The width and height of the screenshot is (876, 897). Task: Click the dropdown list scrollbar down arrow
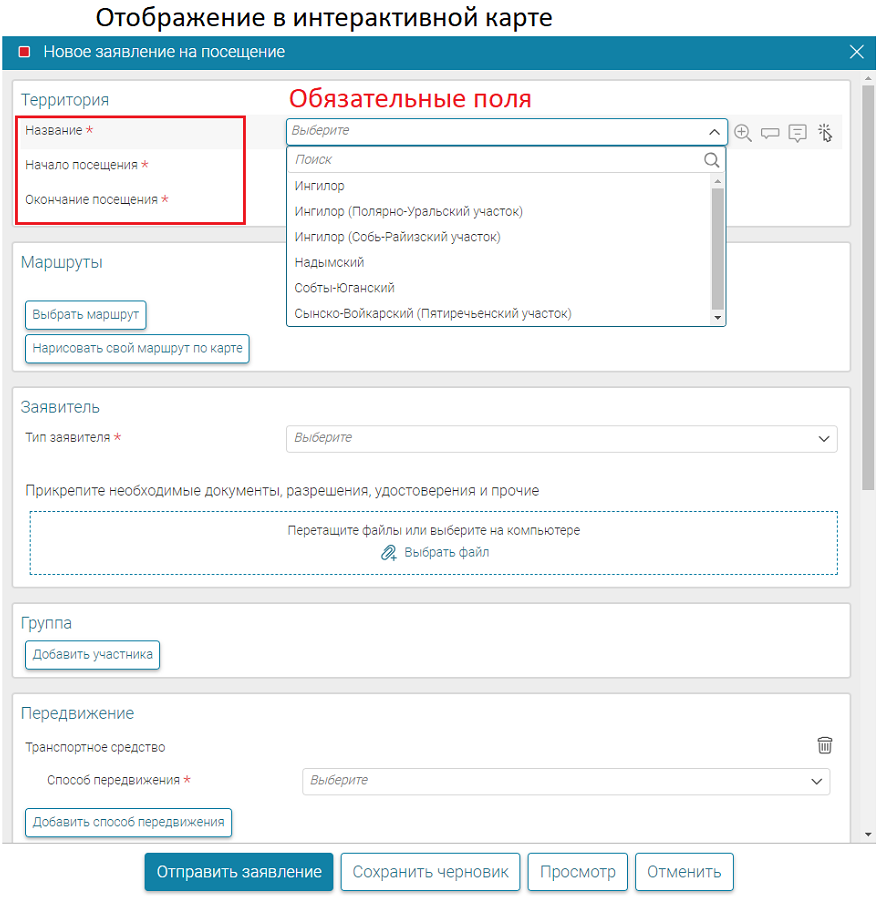point(716,317)
